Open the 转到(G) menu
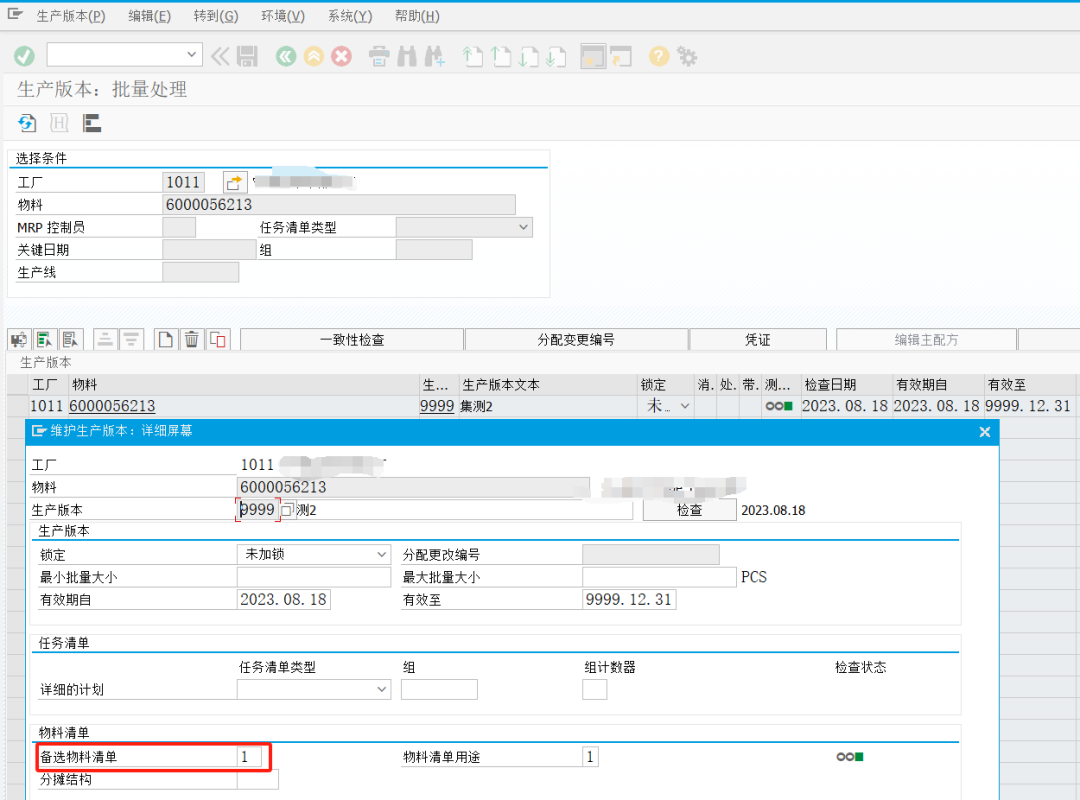The image size is (1080, 800). tap(216, 16)
